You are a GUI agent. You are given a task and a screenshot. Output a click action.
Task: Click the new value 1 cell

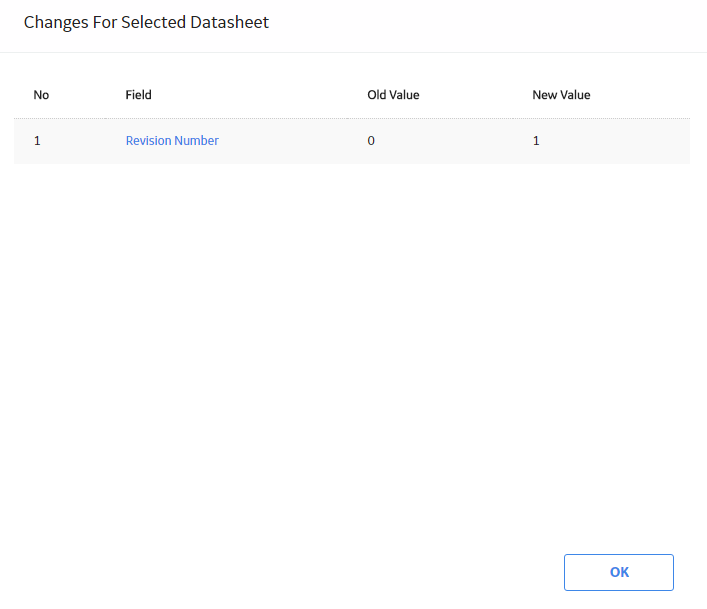click(x=536, y=141)
